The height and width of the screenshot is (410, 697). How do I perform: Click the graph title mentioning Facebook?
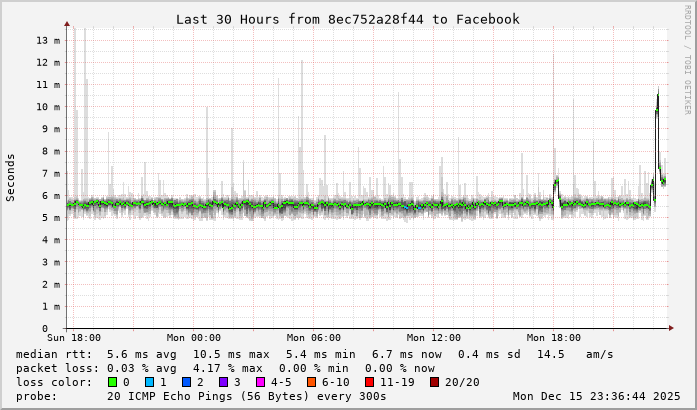pos(347,19)
